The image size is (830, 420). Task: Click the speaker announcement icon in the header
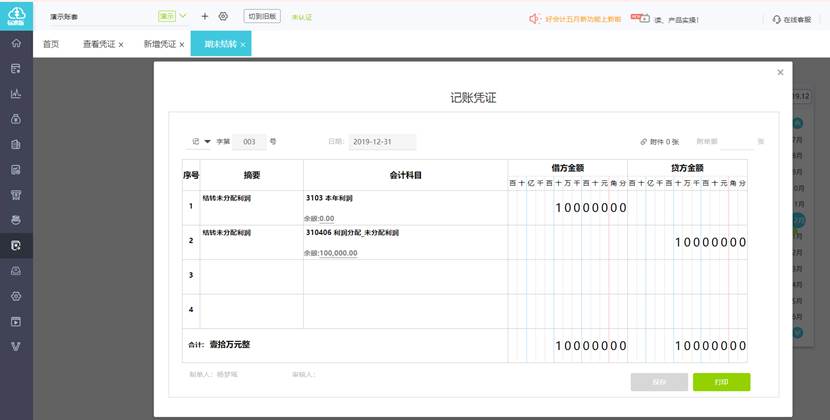point(536,19)
